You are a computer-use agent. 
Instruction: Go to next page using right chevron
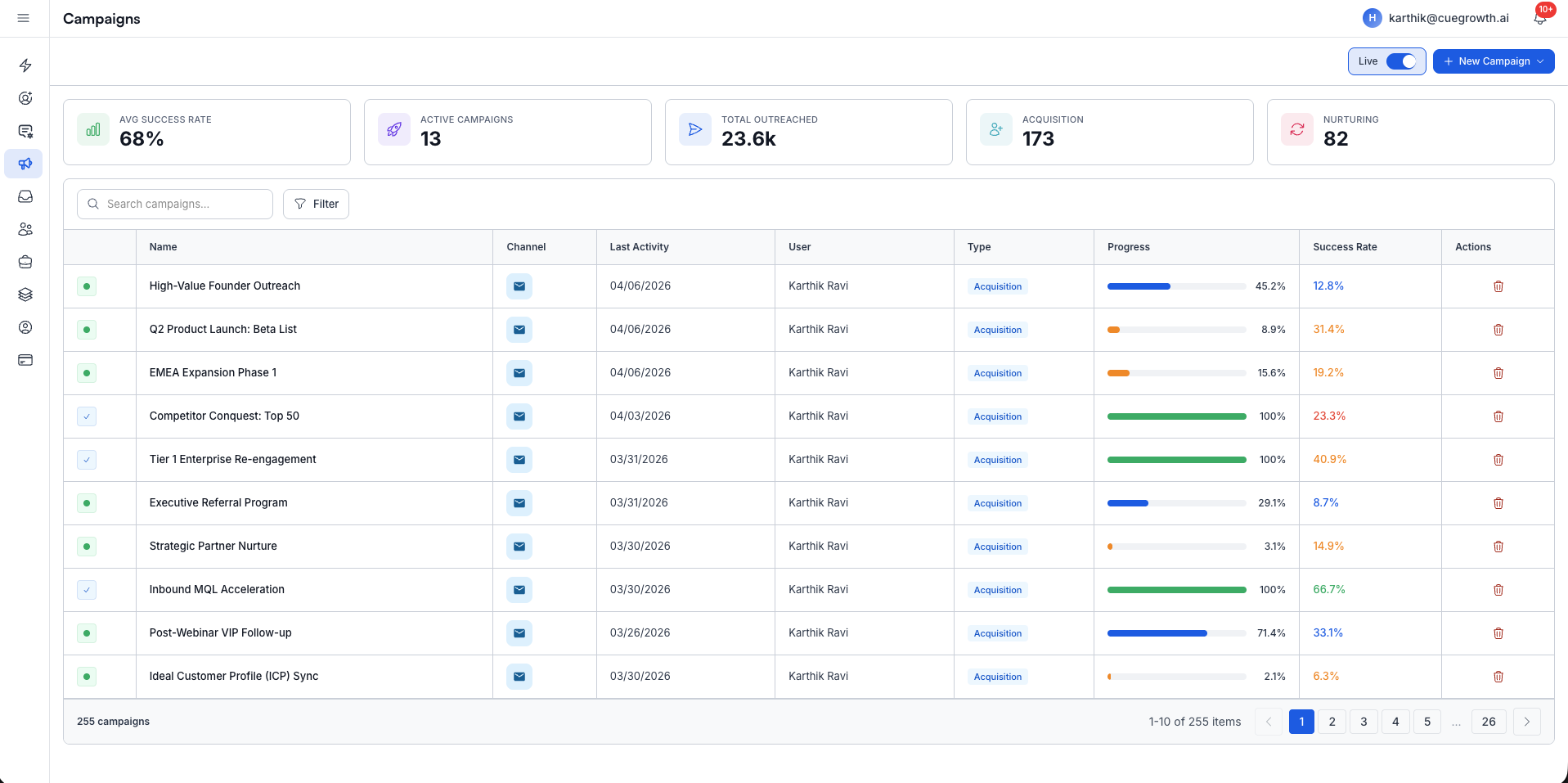pos(1526,722)
